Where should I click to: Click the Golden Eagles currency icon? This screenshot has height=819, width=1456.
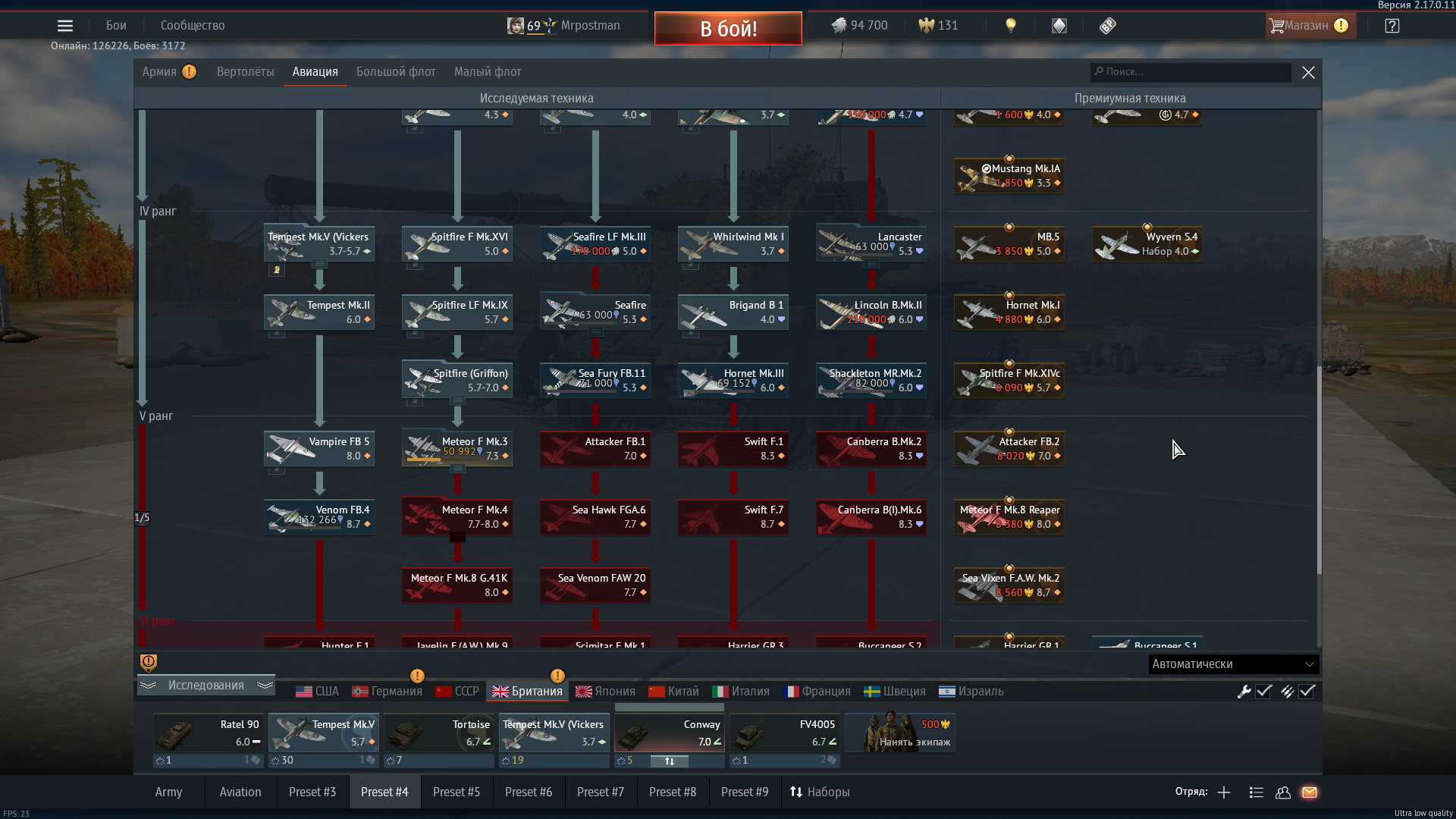[x=926, y=26]
